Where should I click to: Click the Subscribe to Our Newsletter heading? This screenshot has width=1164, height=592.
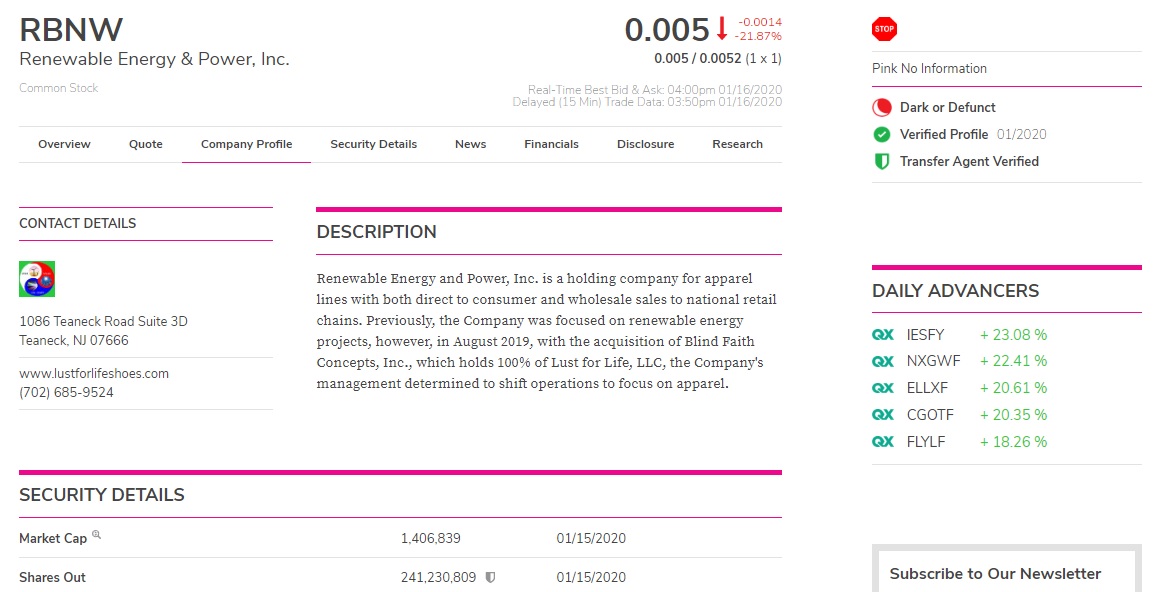pos(995,573)
